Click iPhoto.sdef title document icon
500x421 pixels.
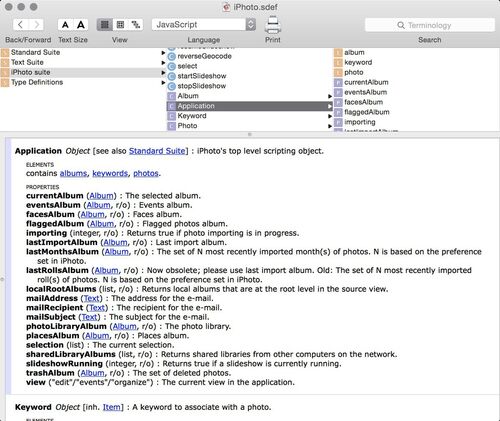pos(227,7)
